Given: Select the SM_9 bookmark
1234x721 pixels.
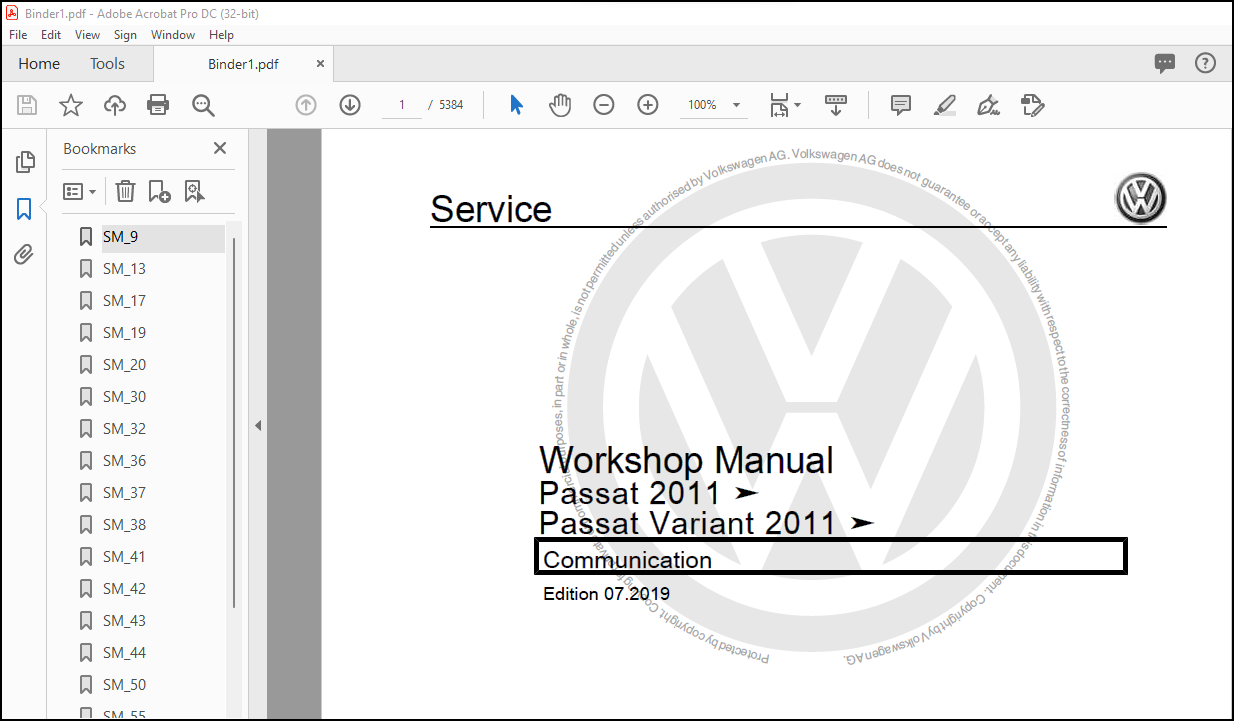Looking at the screenshot, I should click(120, 237).
